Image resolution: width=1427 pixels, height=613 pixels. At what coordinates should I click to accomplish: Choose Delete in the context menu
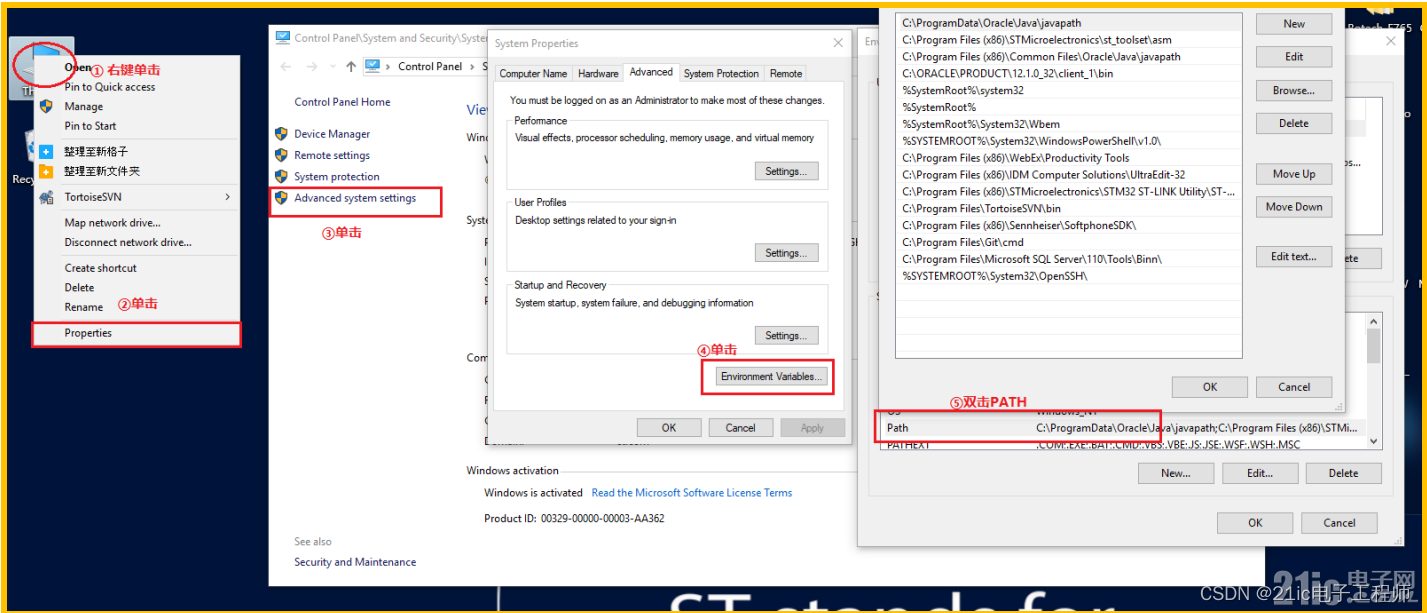pos(79,287)
